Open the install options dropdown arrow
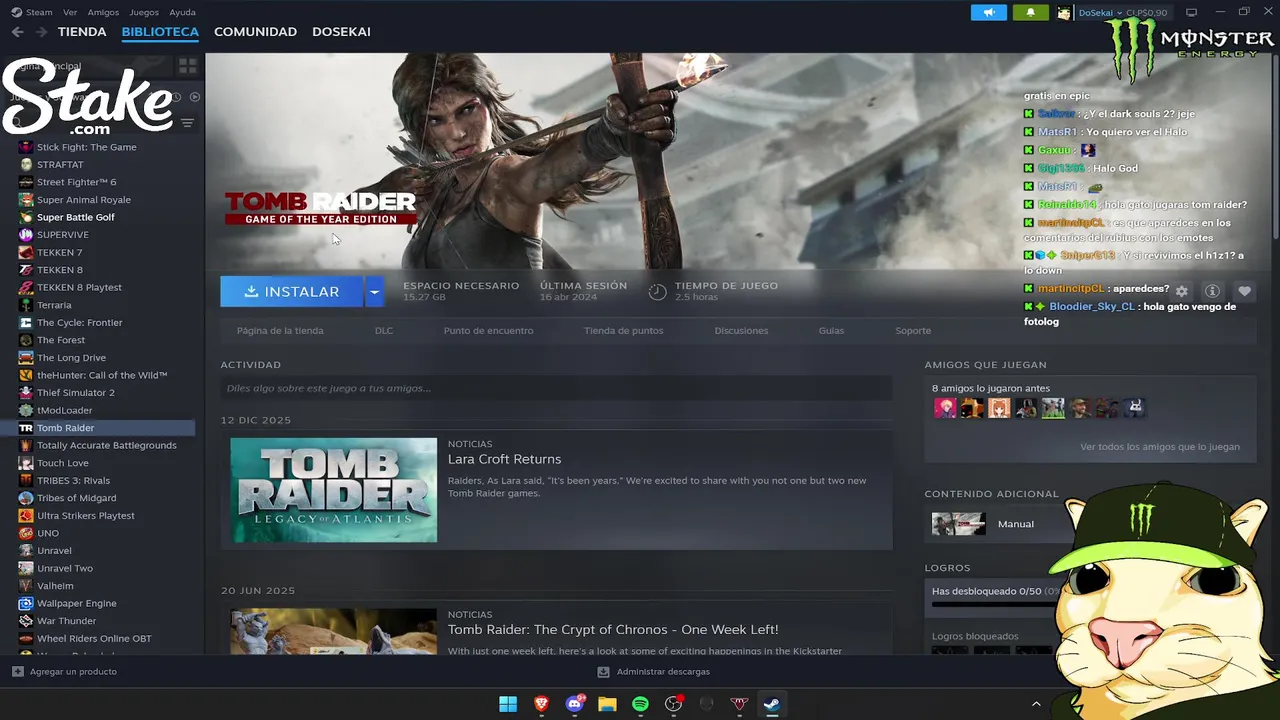Viewport: 1280px width, 720px height. (374, 291)
